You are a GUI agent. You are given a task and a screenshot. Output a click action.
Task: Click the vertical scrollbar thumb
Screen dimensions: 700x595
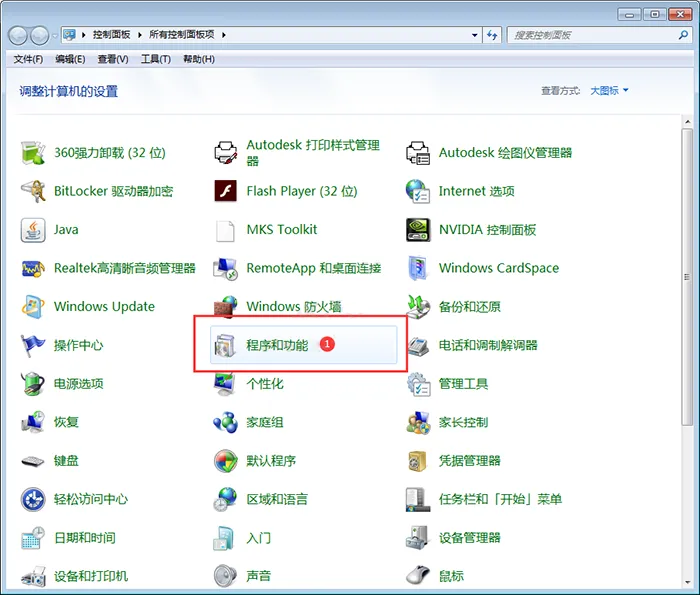pyautogui.click(x=687, y=277)
